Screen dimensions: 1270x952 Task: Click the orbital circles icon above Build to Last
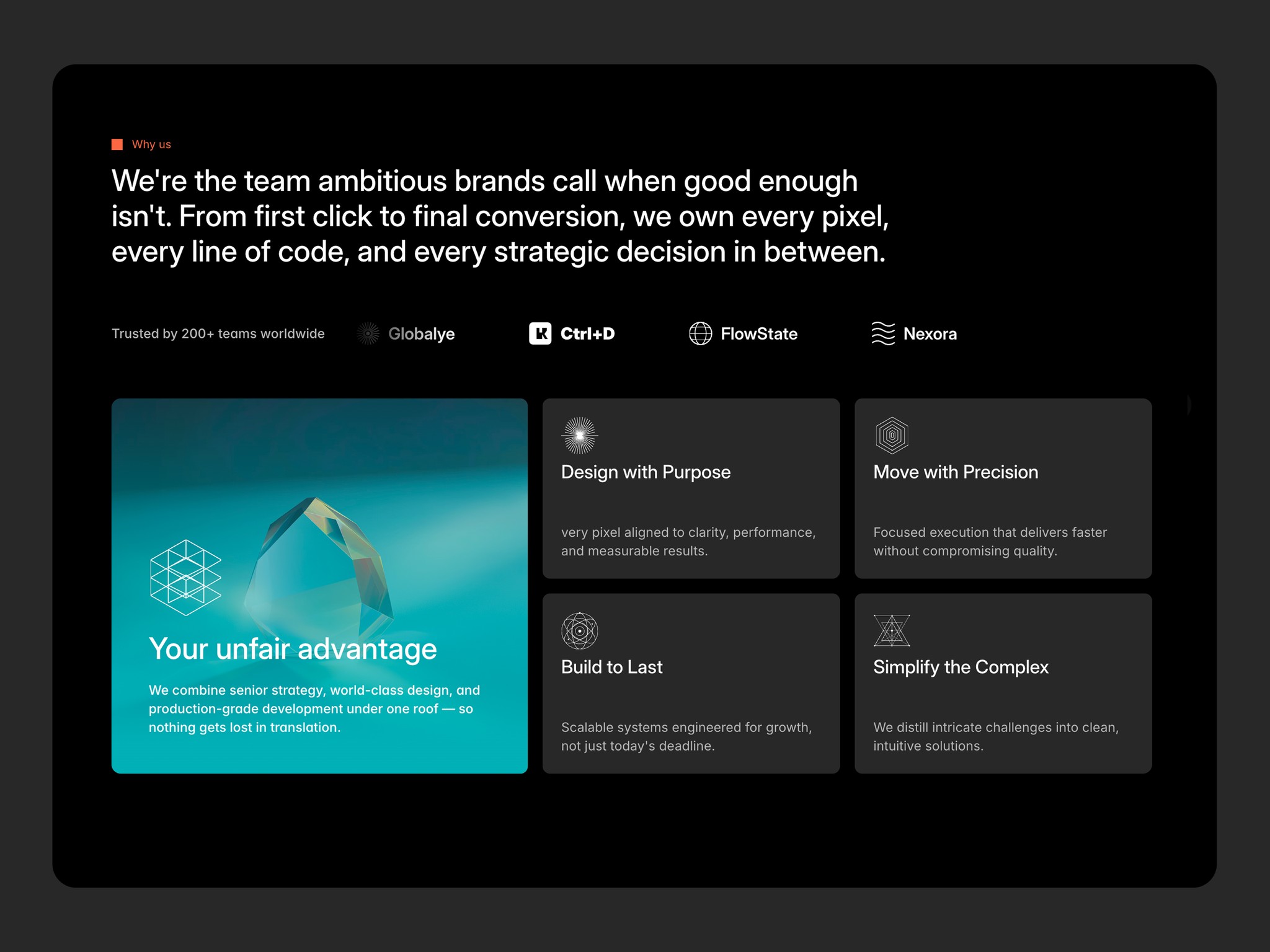pyautogui.click(x=579, y=631)
